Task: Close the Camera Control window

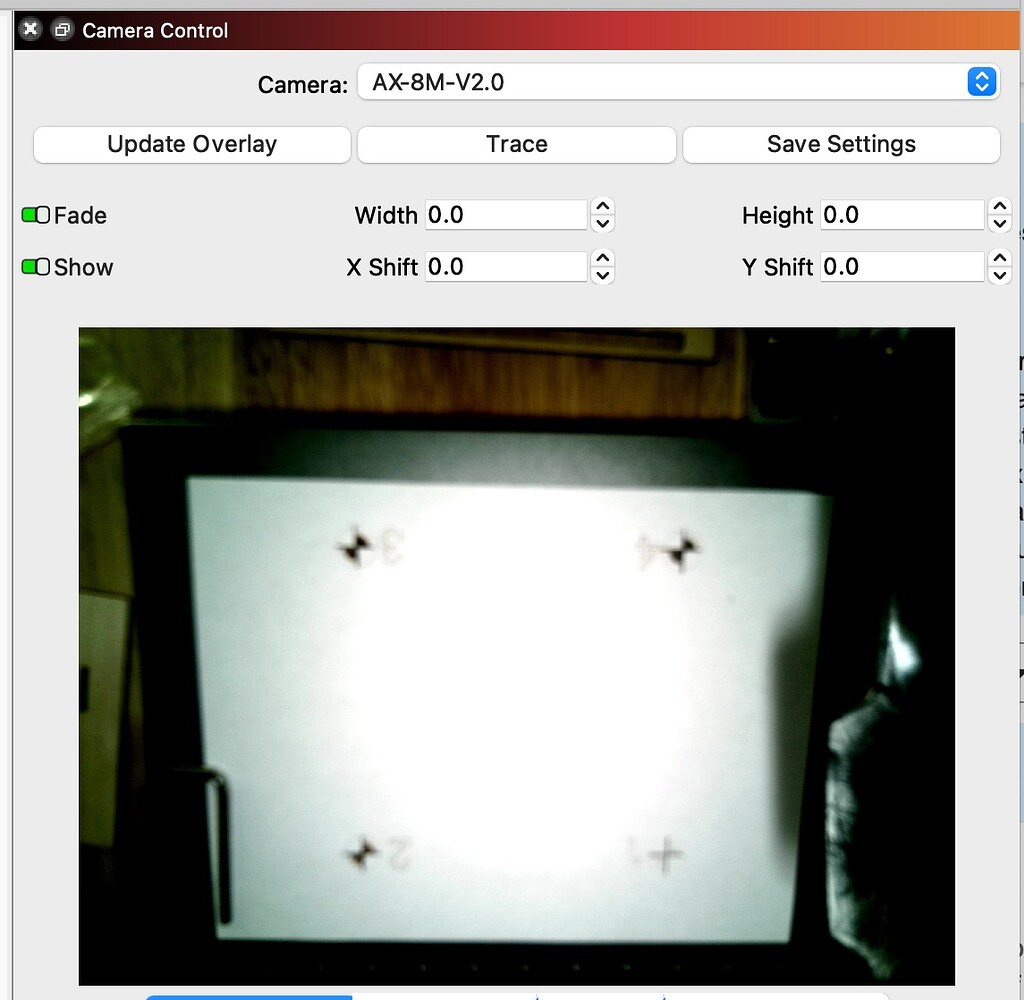Action: (x=29, y=29)
